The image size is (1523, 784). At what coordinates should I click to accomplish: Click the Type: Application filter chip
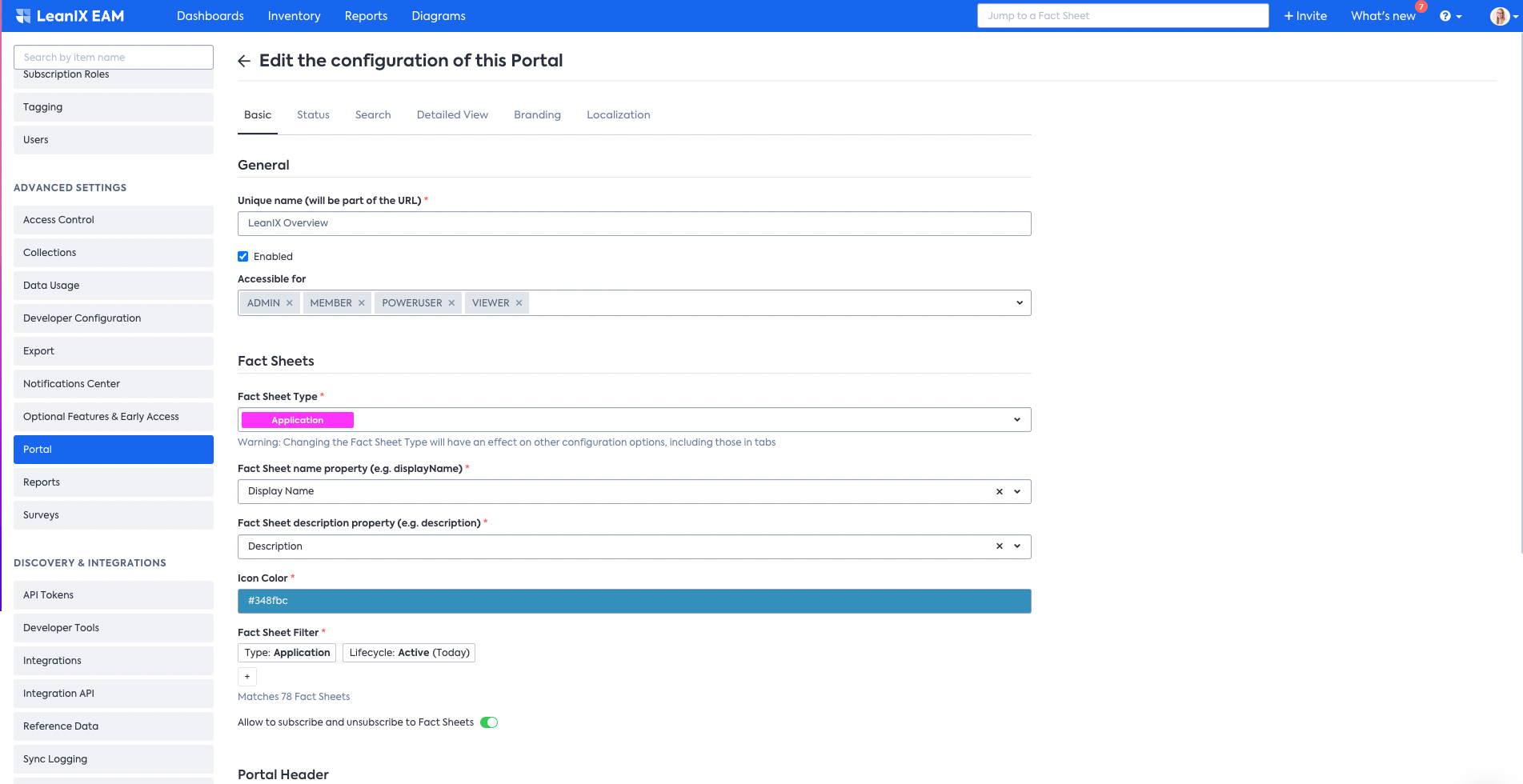pyautogui.click(x=287, y=653)
